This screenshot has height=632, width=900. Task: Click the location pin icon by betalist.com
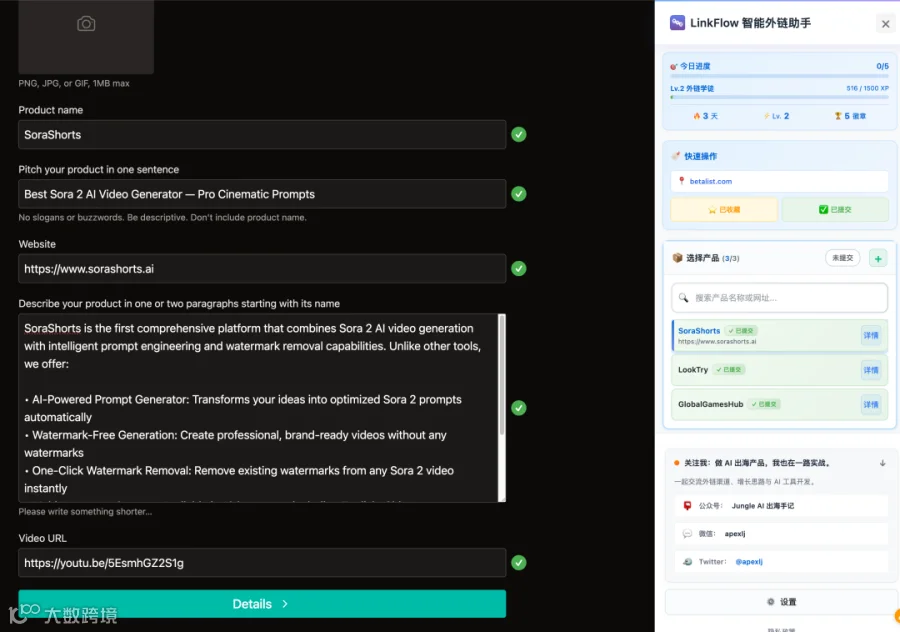(681, 181)
